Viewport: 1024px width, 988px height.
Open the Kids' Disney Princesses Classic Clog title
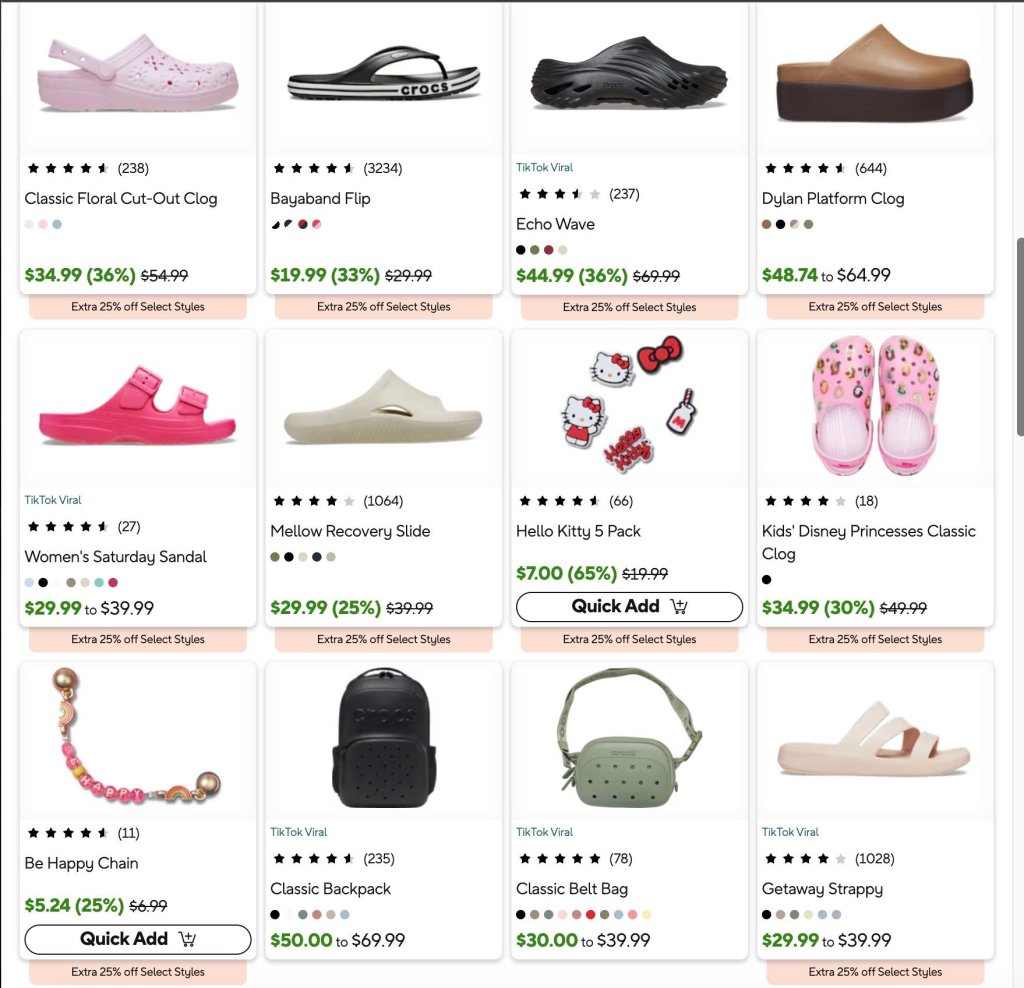(x=869, y=542)
